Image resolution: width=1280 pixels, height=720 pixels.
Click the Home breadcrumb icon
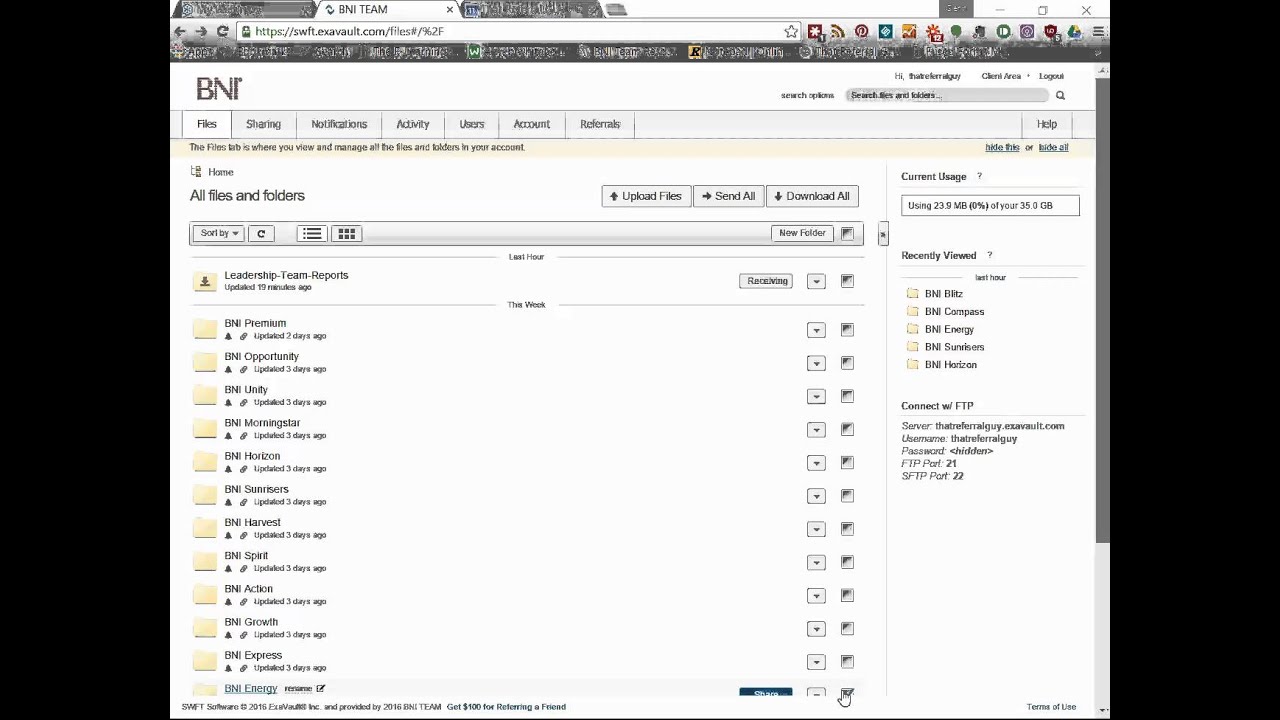tap(196, 172)
